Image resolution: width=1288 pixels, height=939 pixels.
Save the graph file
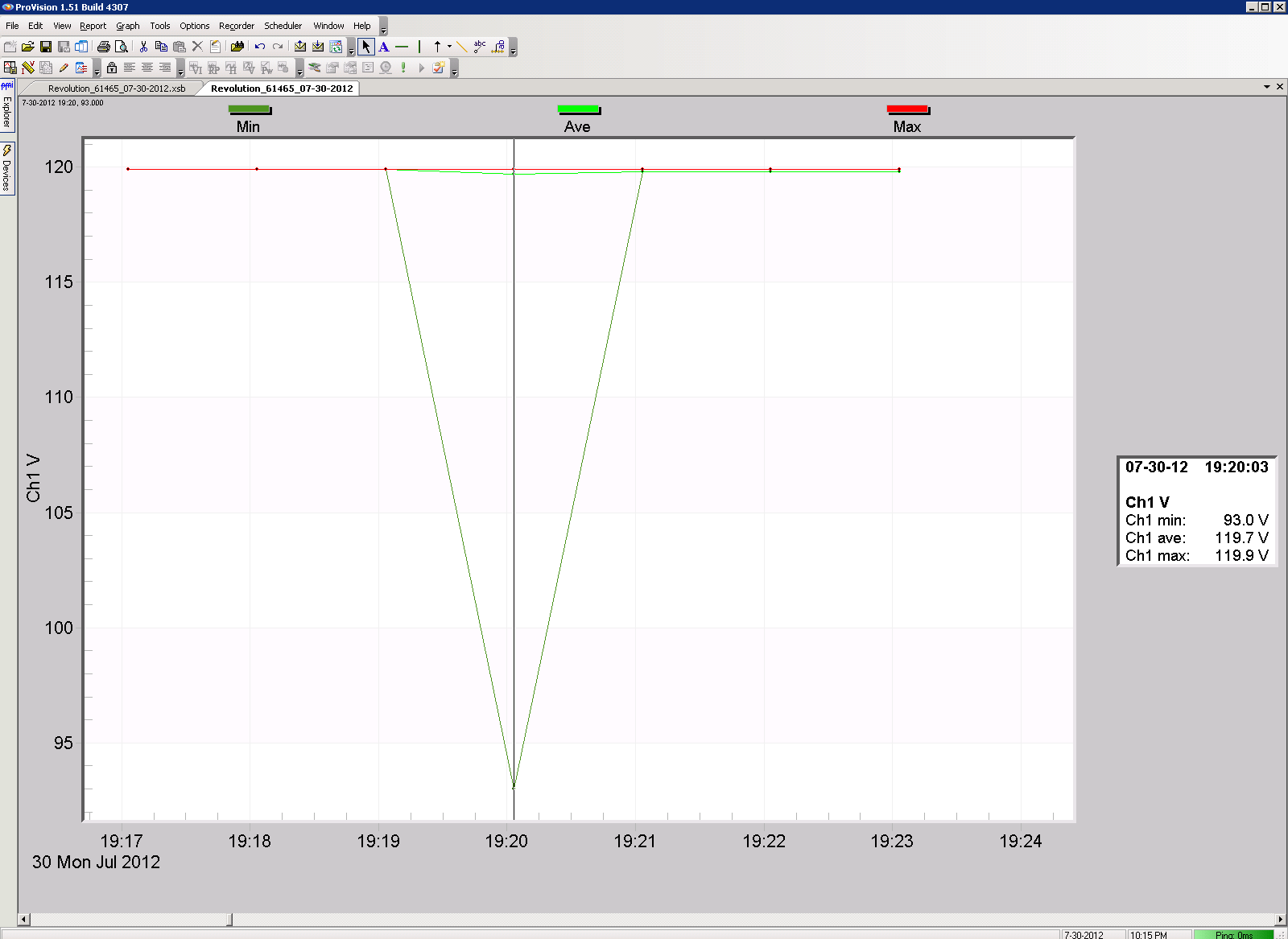click(46, 47)
